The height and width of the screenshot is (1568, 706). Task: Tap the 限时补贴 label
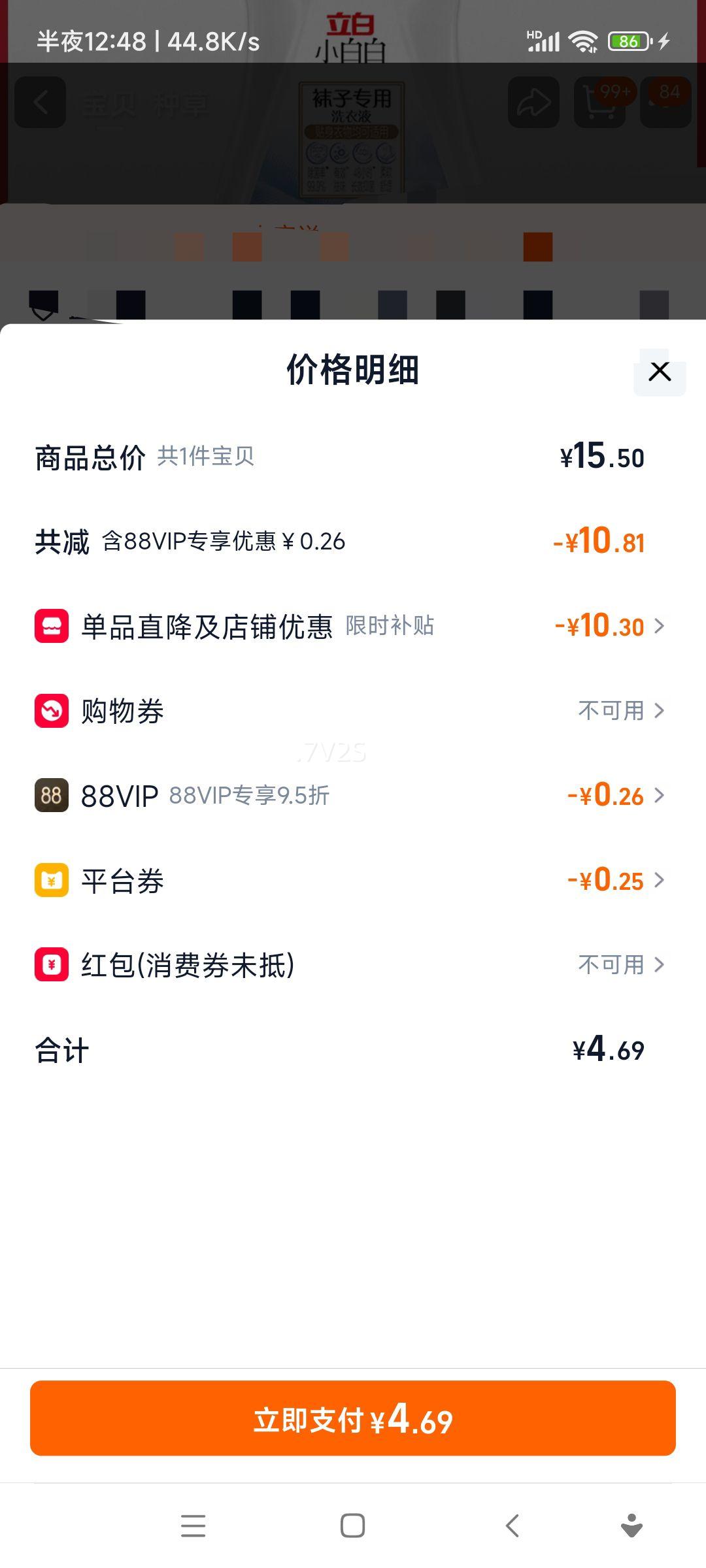coord(390,626)
